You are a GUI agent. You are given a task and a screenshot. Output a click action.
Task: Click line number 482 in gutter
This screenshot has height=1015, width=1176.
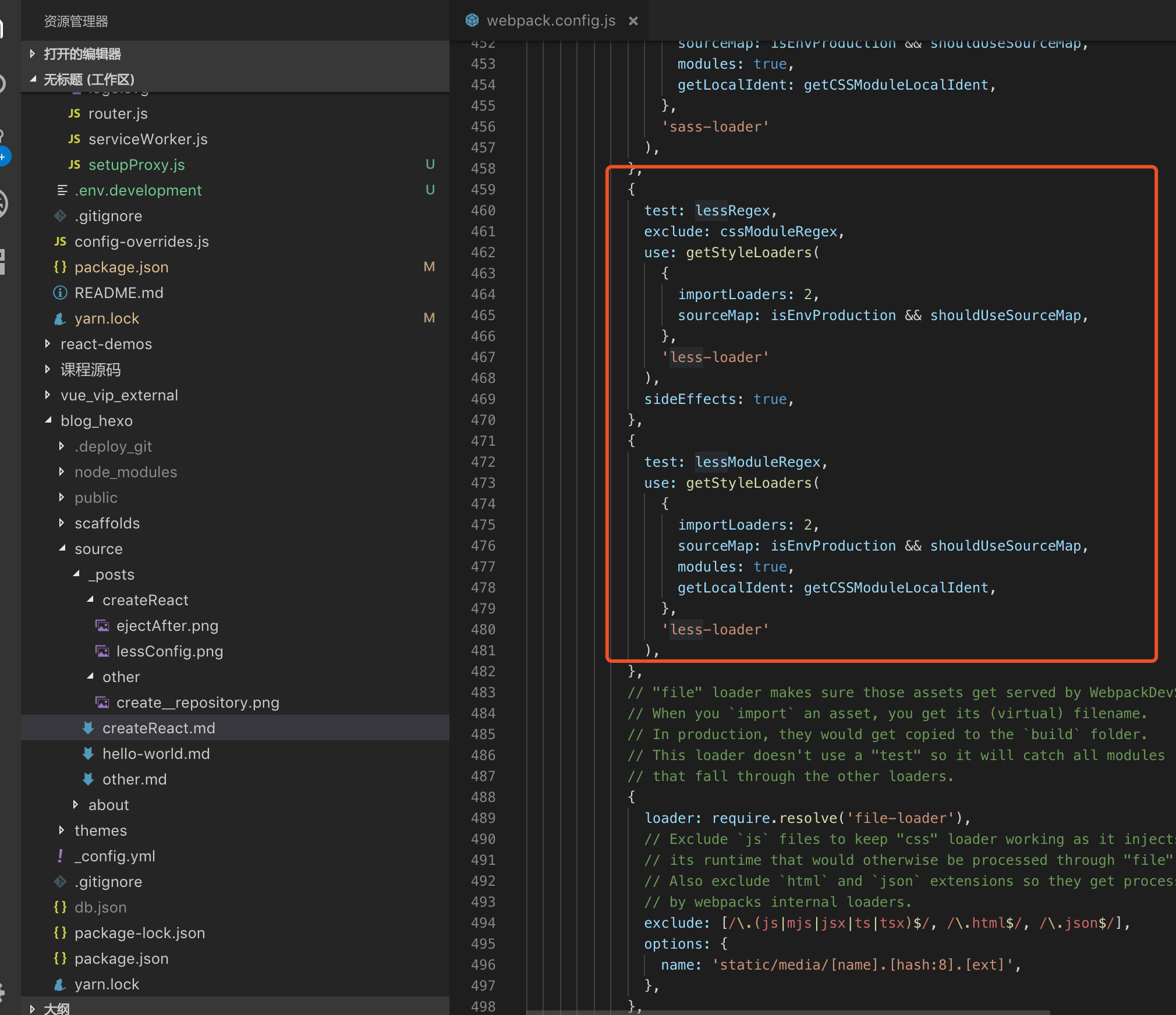click(483, 672)
